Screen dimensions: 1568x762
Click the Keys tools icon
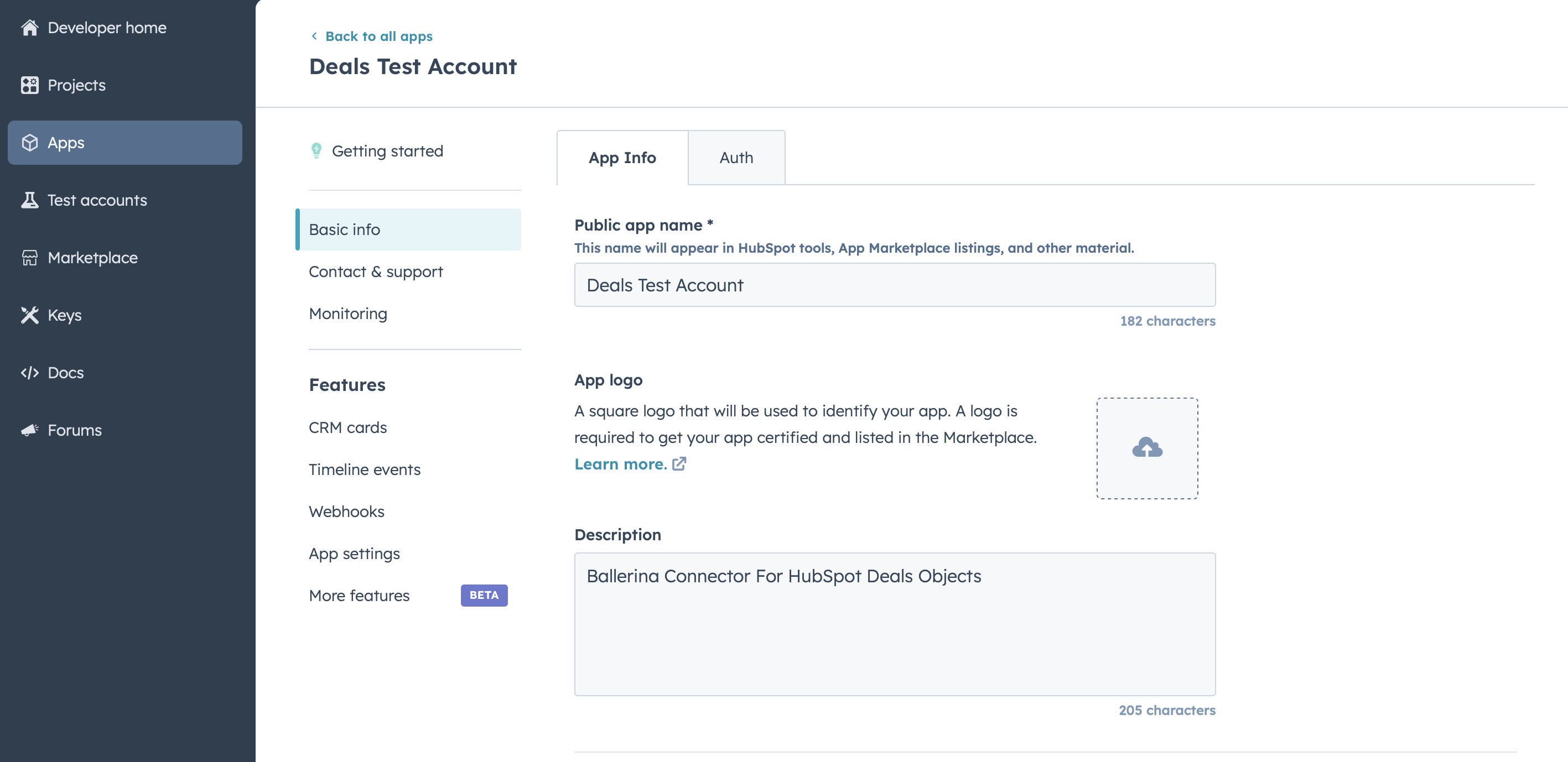tap(29, 315)
